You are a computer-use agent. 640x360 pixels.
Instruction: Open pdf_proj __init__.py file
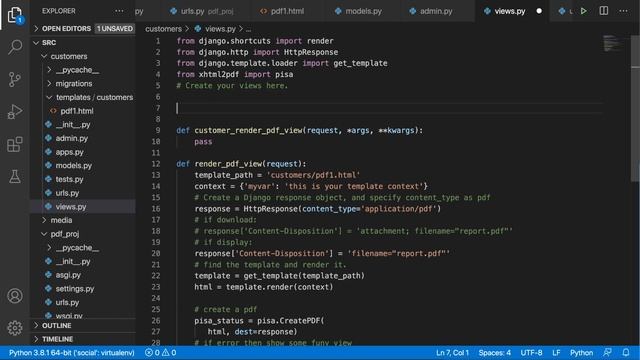point(73,261)
